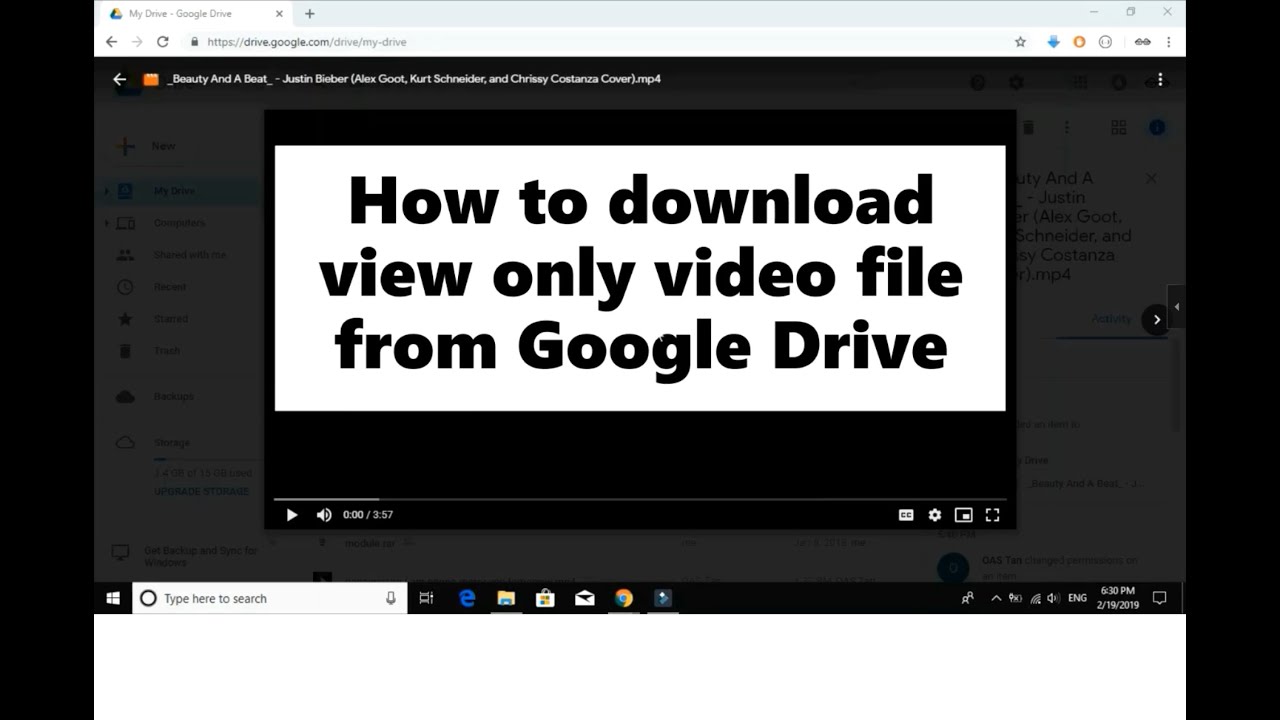Open the three-dot more actions menu in preview bar
This screenshot has width=1280, height=720.
click(x=1160, y=79)
